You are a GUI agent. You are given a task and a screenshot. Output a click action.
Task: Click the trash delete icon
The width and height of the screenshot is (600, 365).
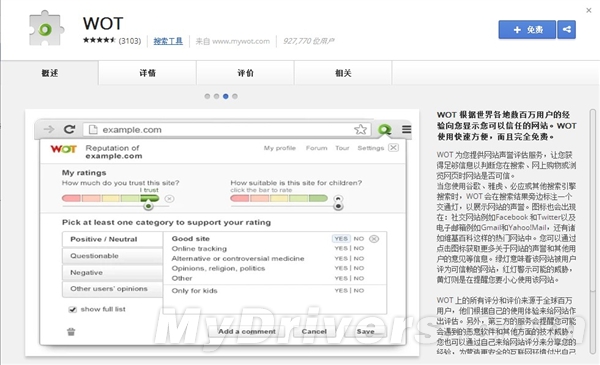tap(71, 332)
